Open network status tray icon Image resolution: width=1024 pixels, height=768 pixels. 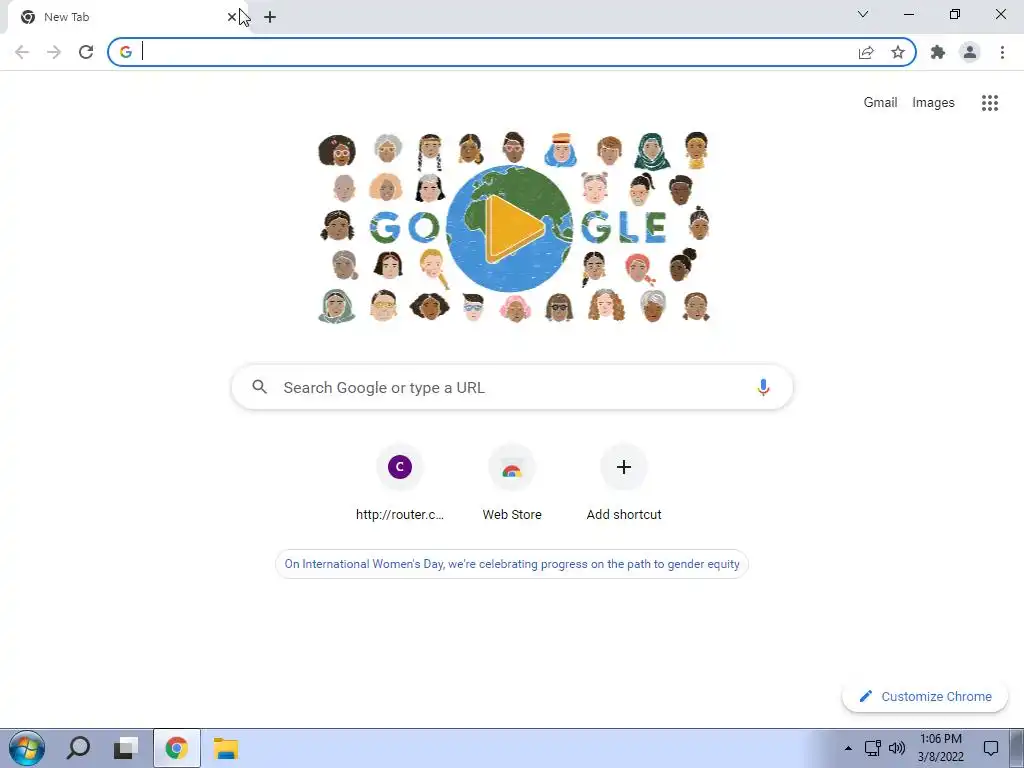[x=872, y=748]
